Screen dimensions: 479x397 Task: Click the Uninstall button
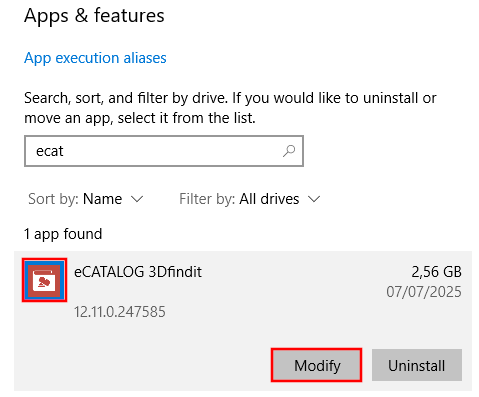tap(417, 365)
